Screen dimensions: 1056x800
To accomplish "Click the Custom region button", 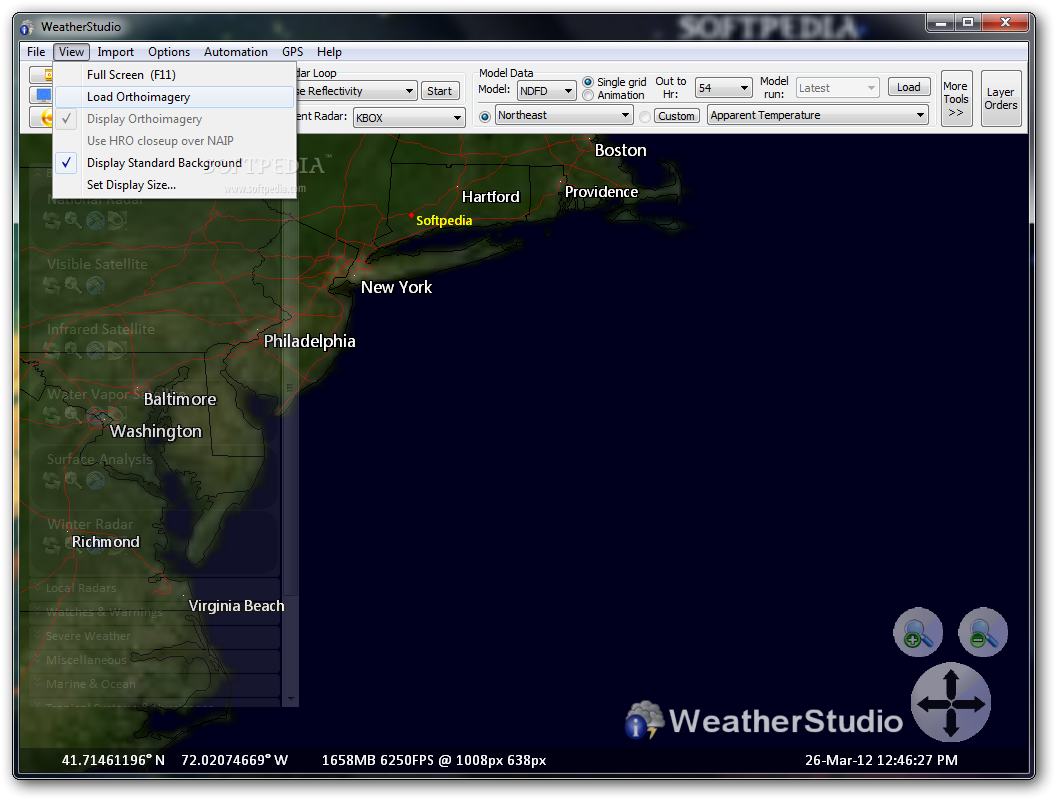I will [676, 116].
